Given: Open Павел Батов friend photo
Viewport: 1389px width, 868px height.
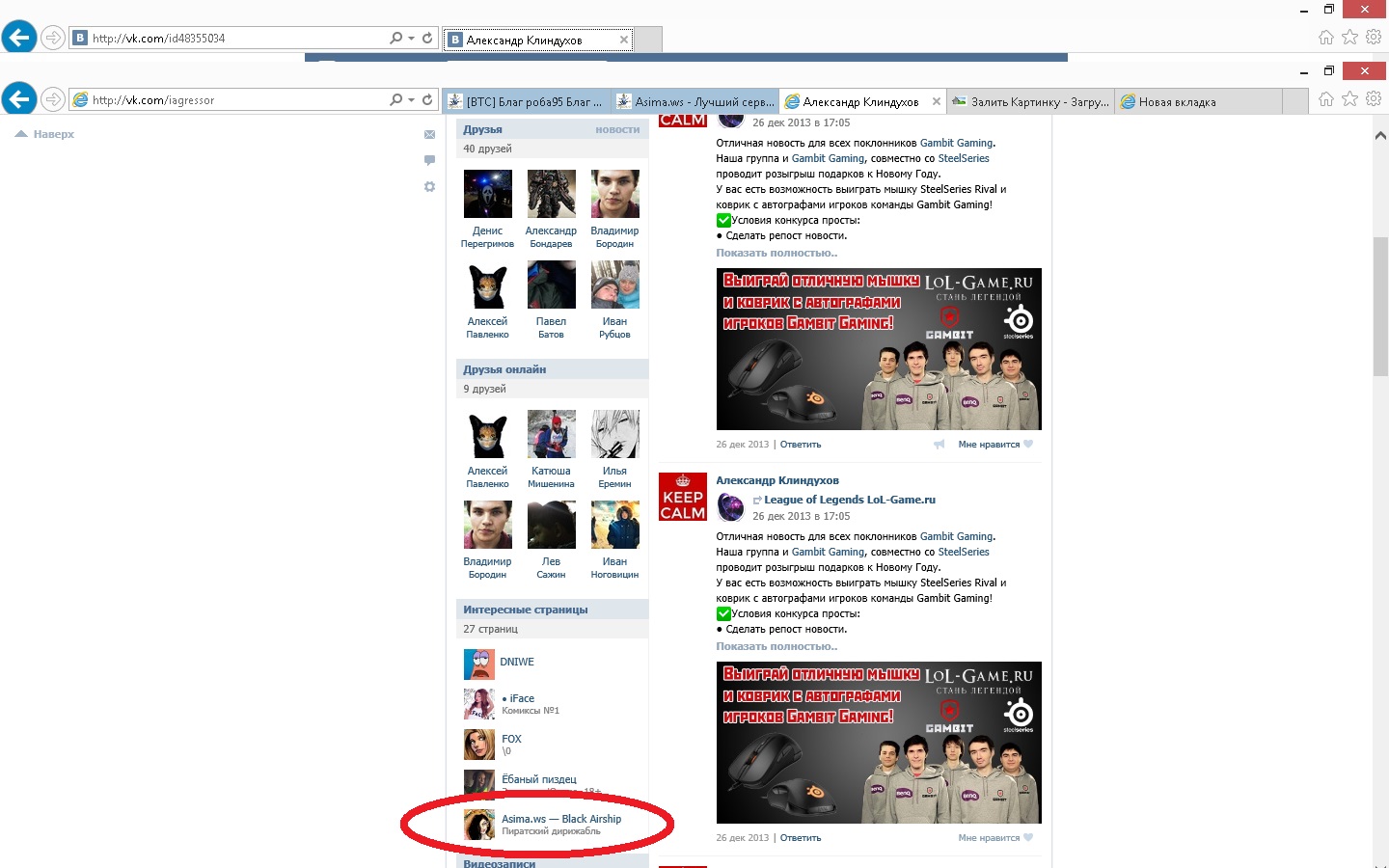Looking at the screenshot, I should pyautogui.click(x=552, y=285).
